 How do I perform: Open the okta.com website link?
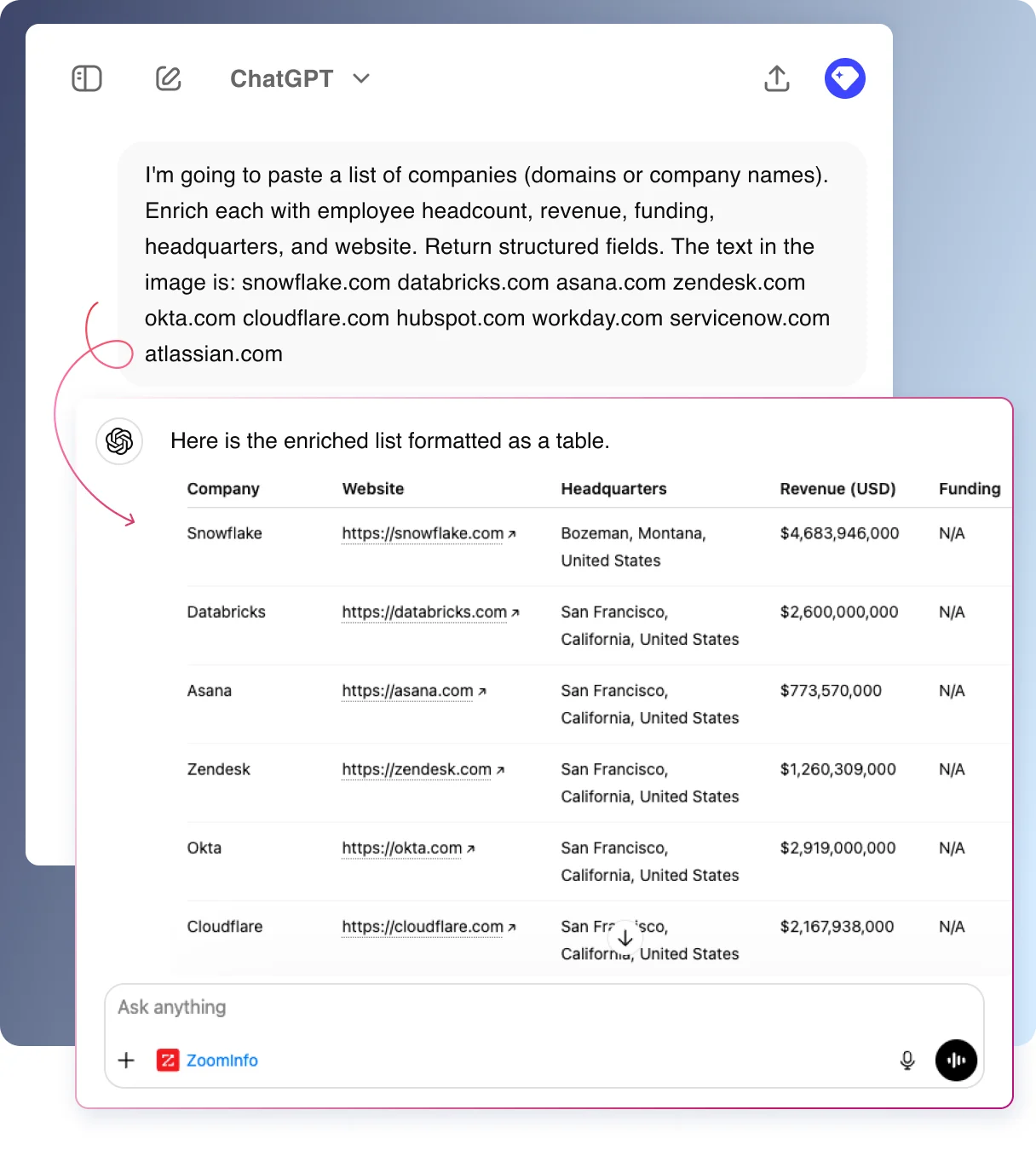(408, 848)
